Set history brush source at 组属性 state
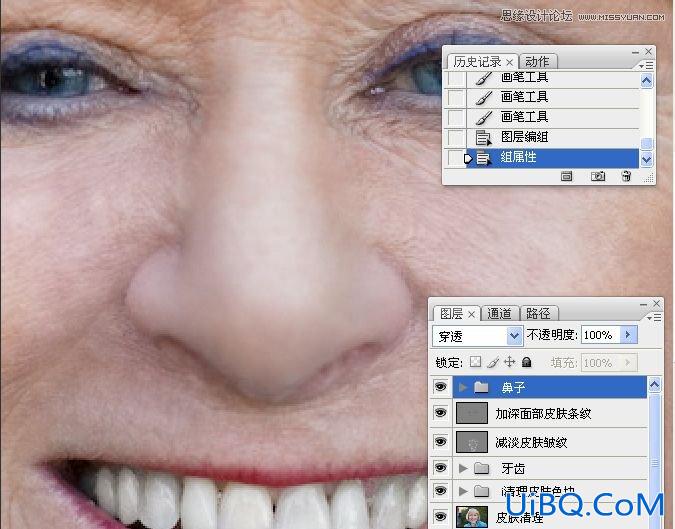The width and height of the screenshot is (675, 529). (x=456, y=158)
